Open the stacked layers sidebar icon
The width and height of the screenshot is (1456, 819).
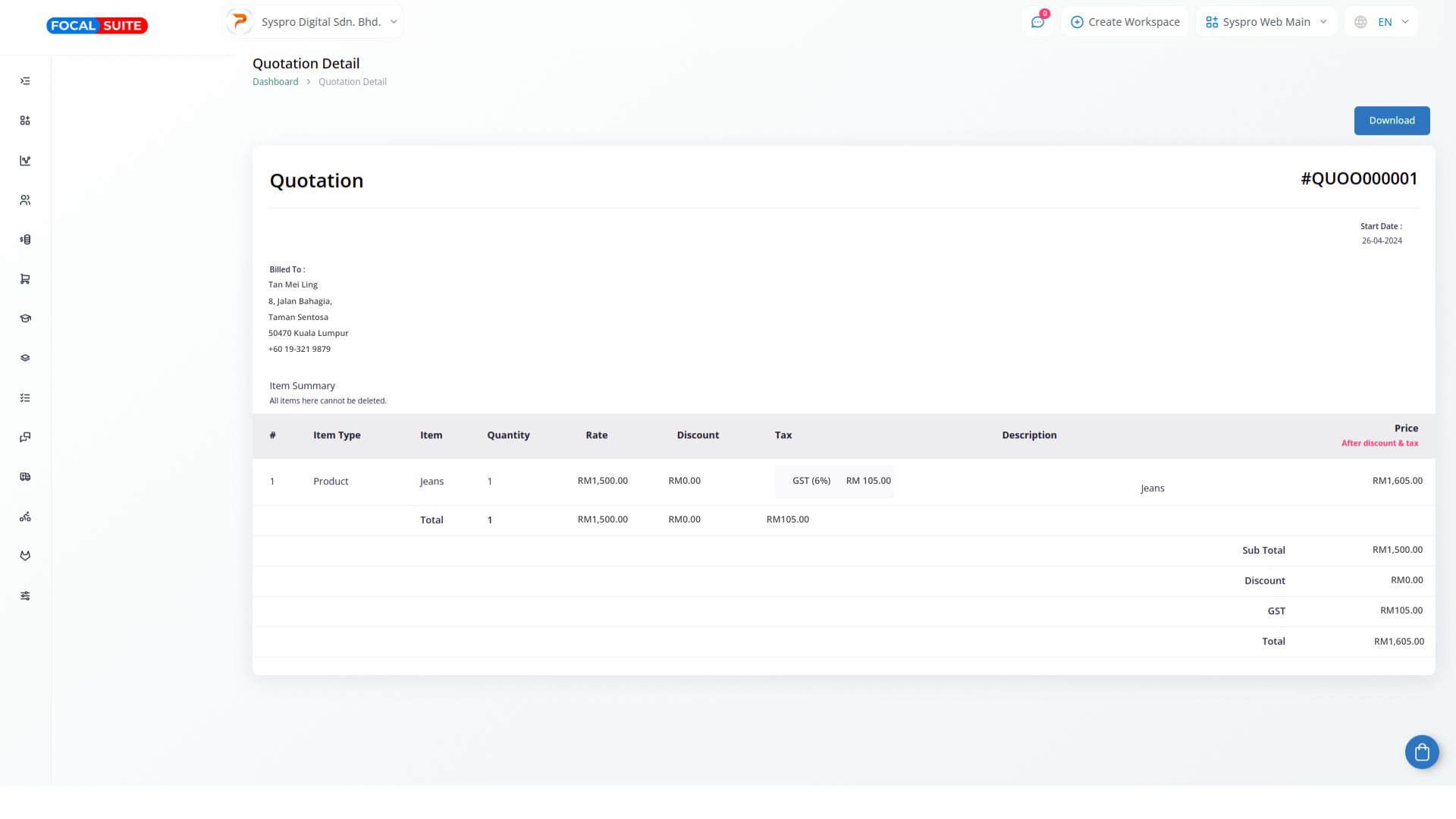pos(25,358)
